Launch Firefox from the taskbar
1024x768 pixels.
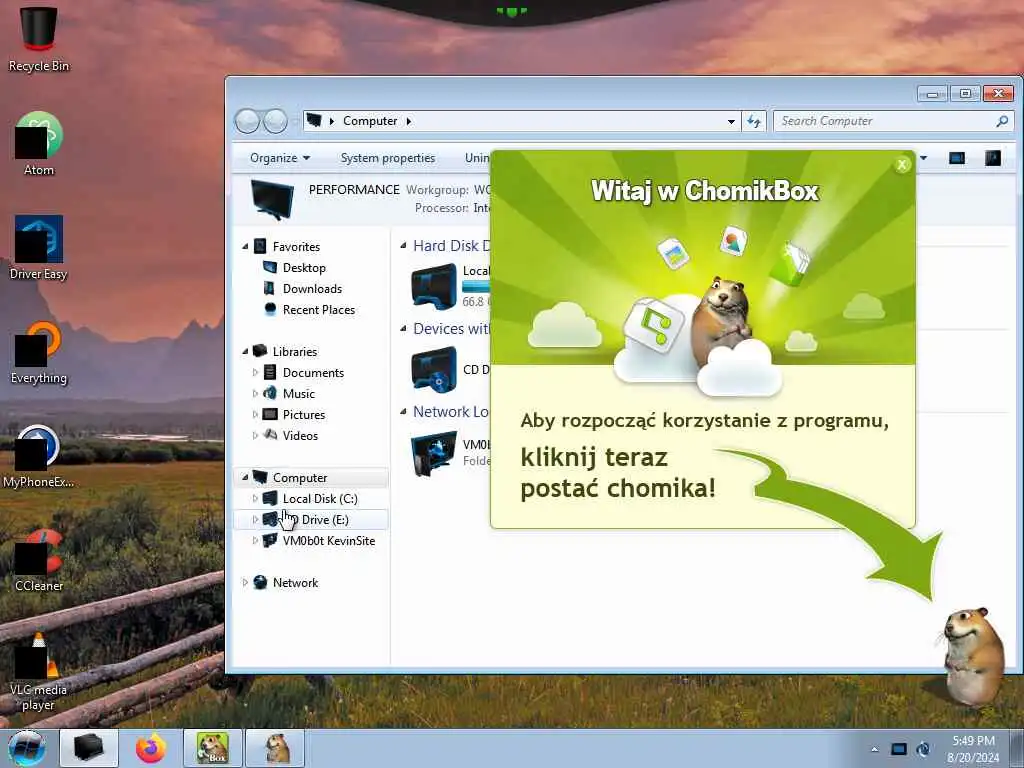point(151,748)
